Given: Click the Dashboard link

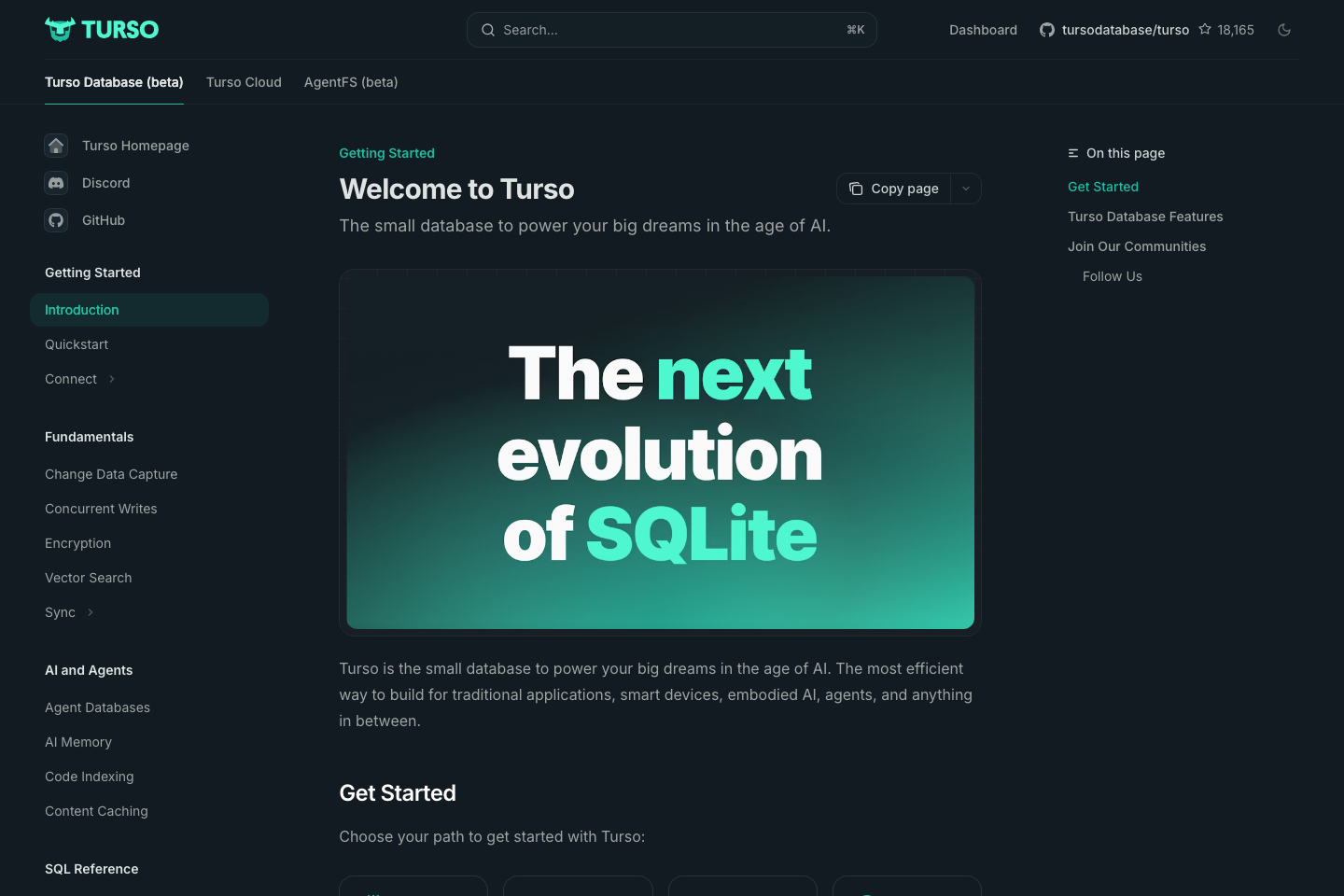Looking at the screenshot, I should tap(983, 30).
